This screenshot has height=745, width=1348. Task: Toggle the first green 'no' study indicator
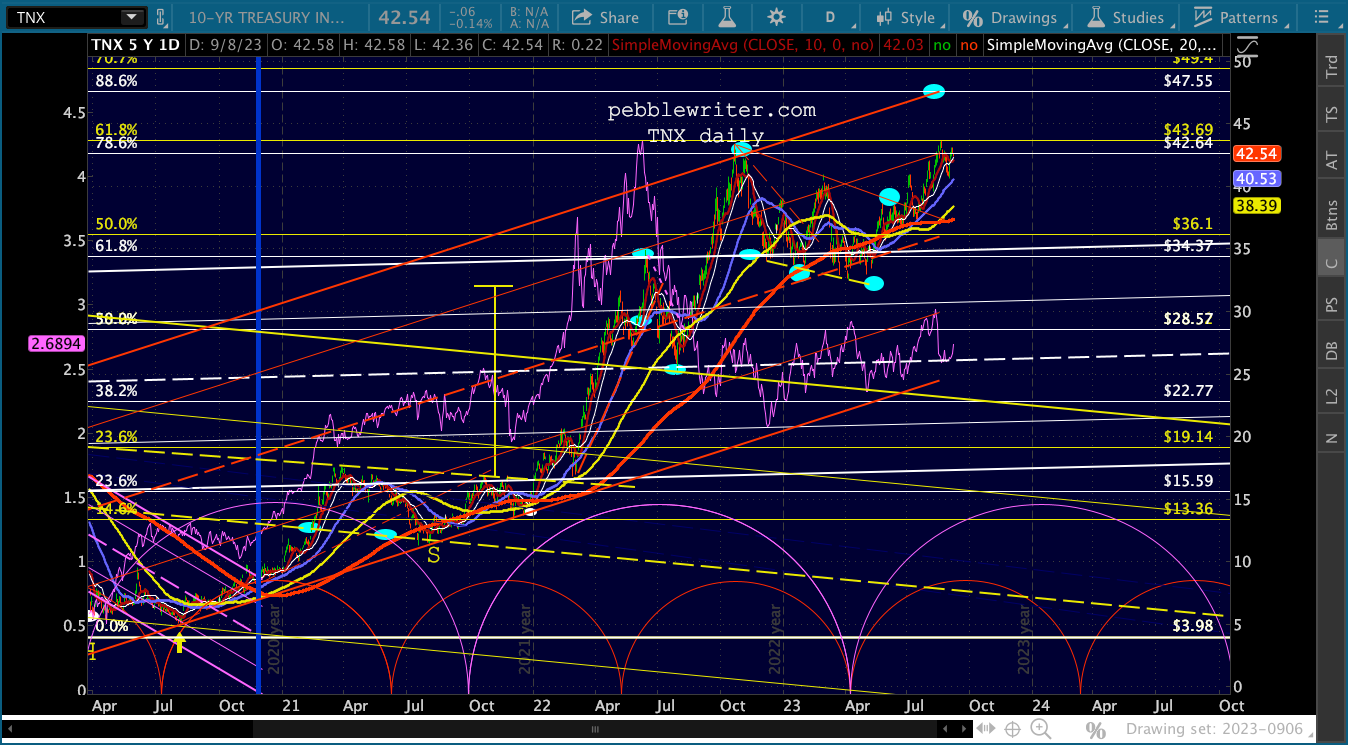point(938,45)
